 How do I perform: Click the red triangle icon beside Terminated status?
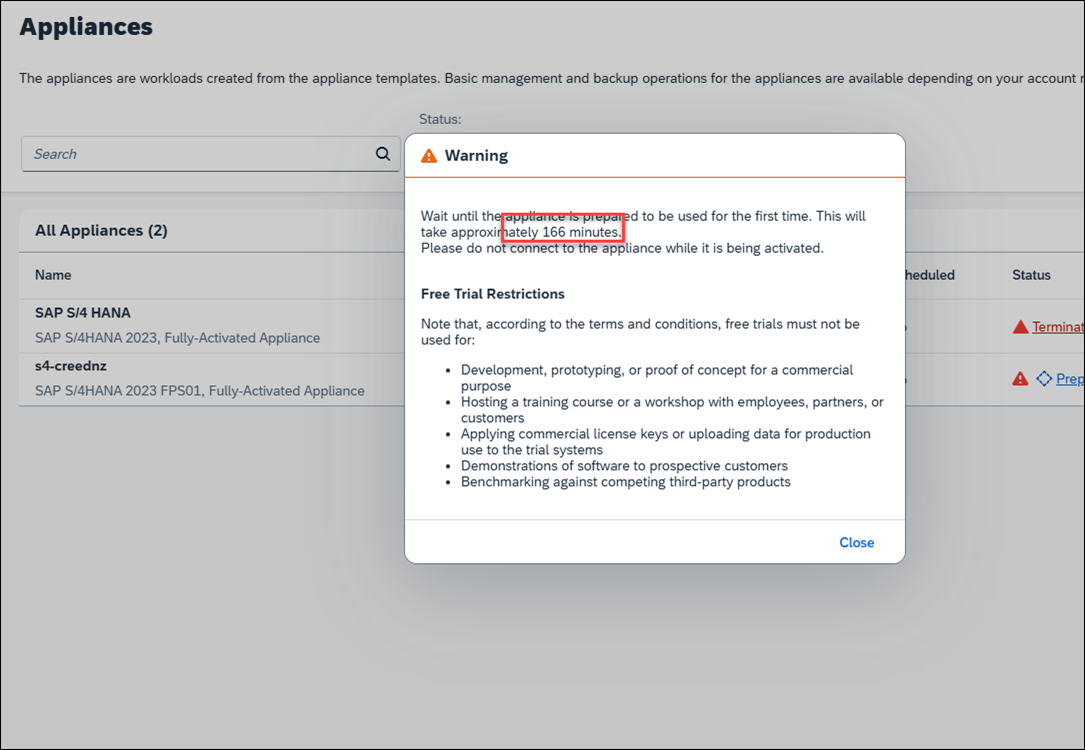(x=1020, y=327)
